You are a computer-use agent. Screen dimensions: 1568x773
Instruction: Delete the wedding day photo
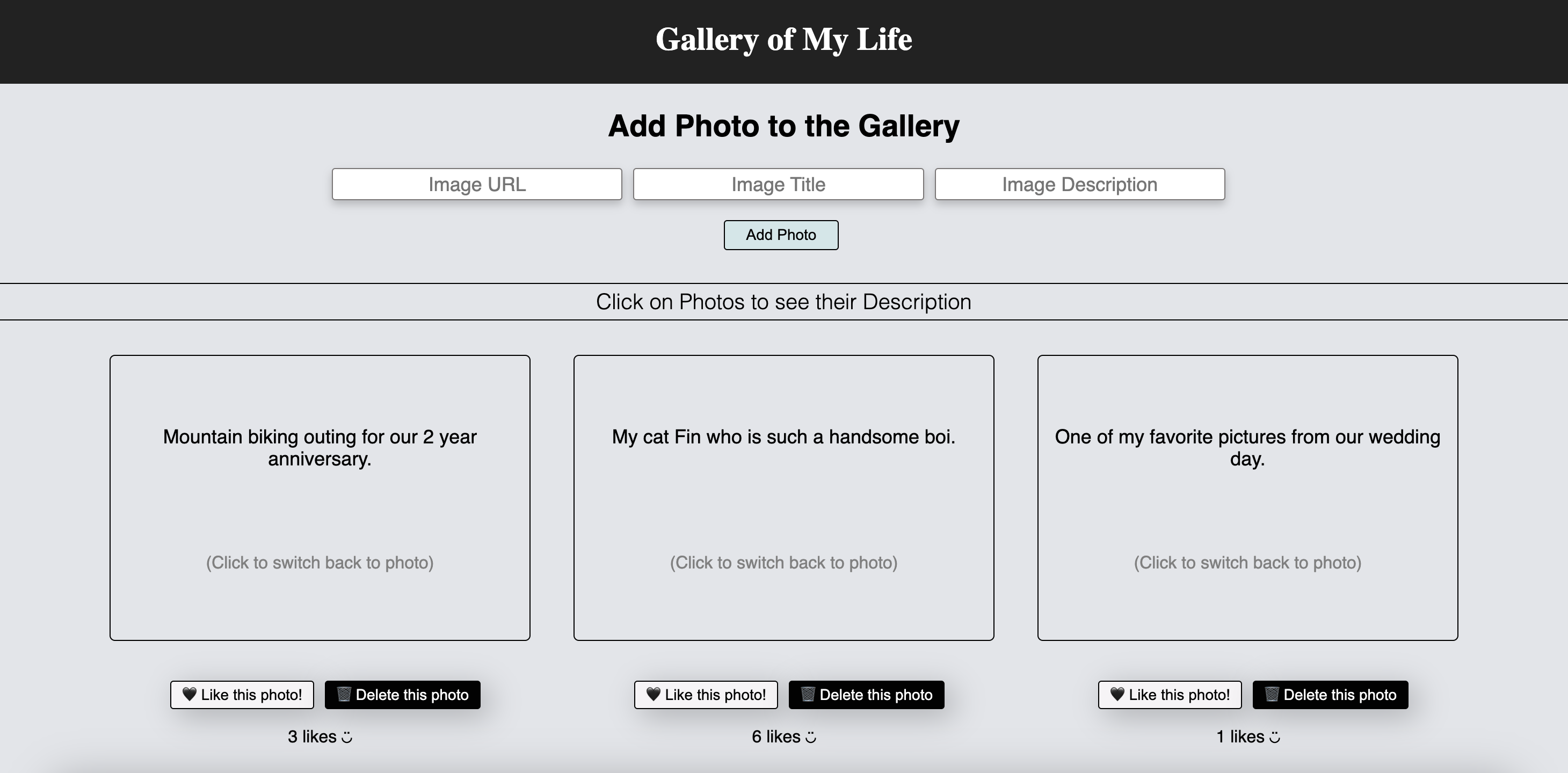click(1330, 695)
